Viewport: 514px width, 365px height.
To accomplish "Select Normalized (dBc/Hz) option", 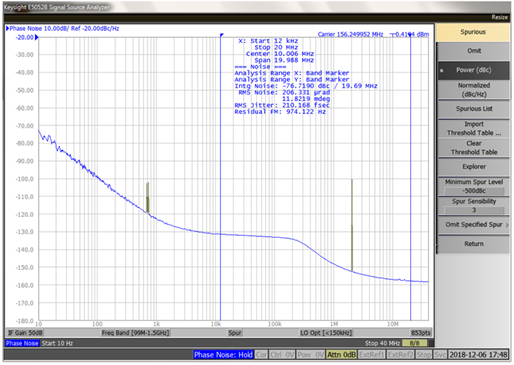I will (x=474, y=90).
